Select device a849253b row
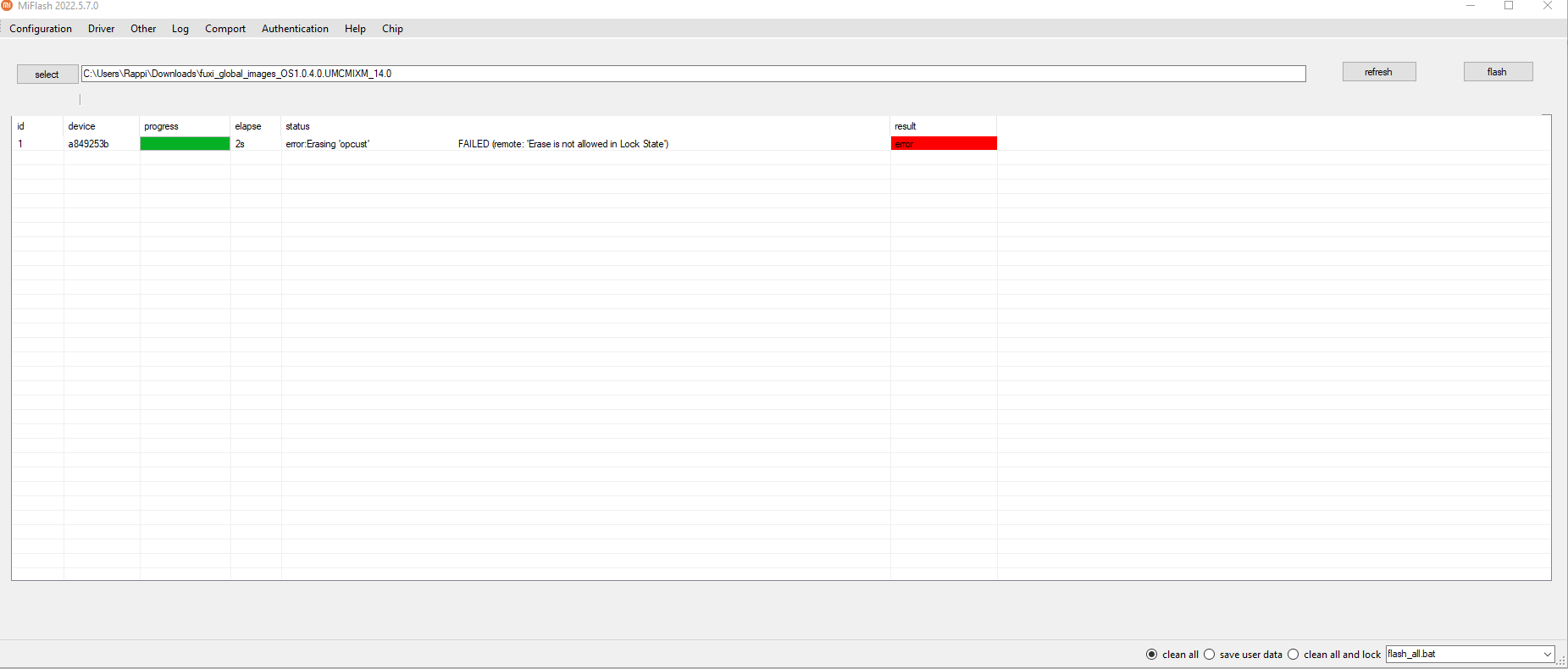The width and height of the screenshot is (1568, 669). point(88,144)
